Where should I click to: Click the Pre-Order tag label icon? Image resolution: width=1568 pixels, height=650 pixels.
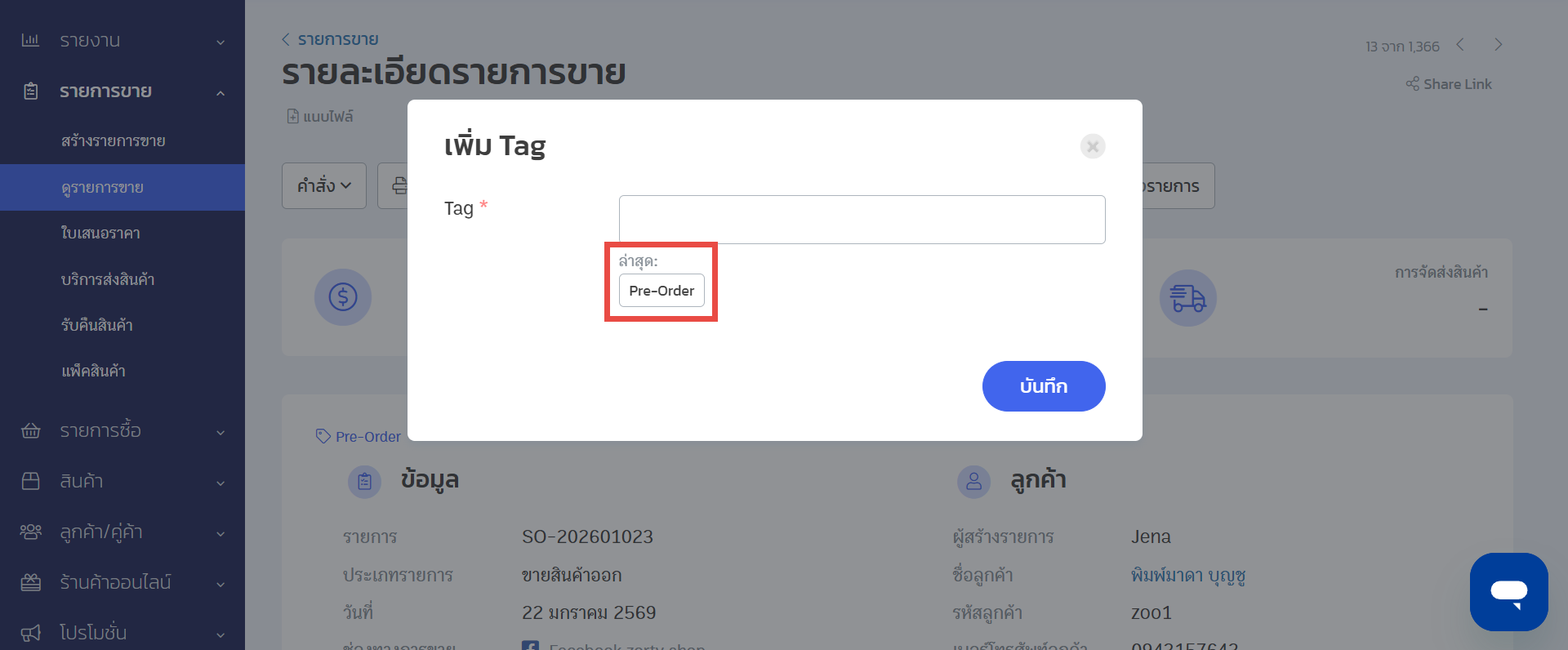coord(323,436)
